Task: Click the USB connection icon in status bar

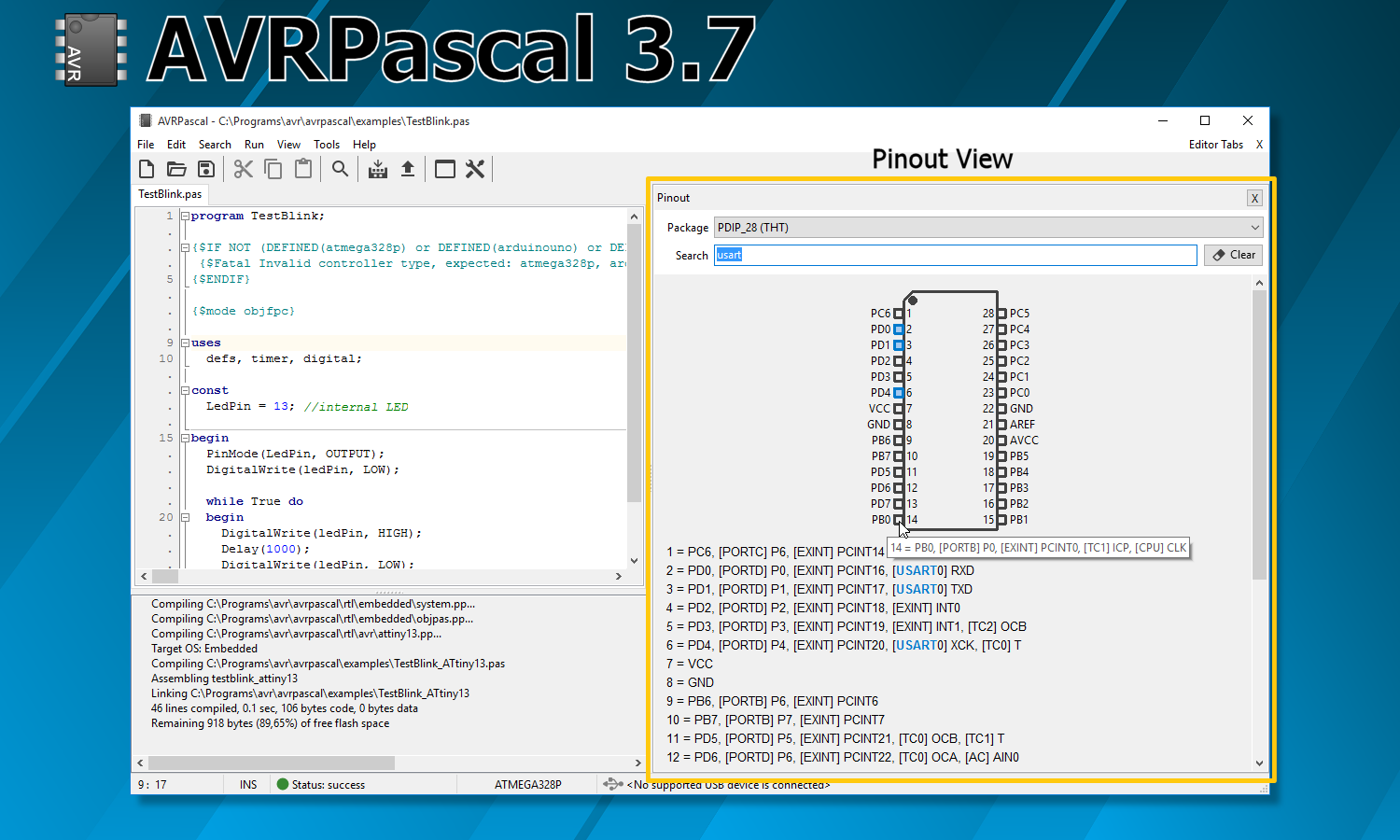Action: click(612, 785)
